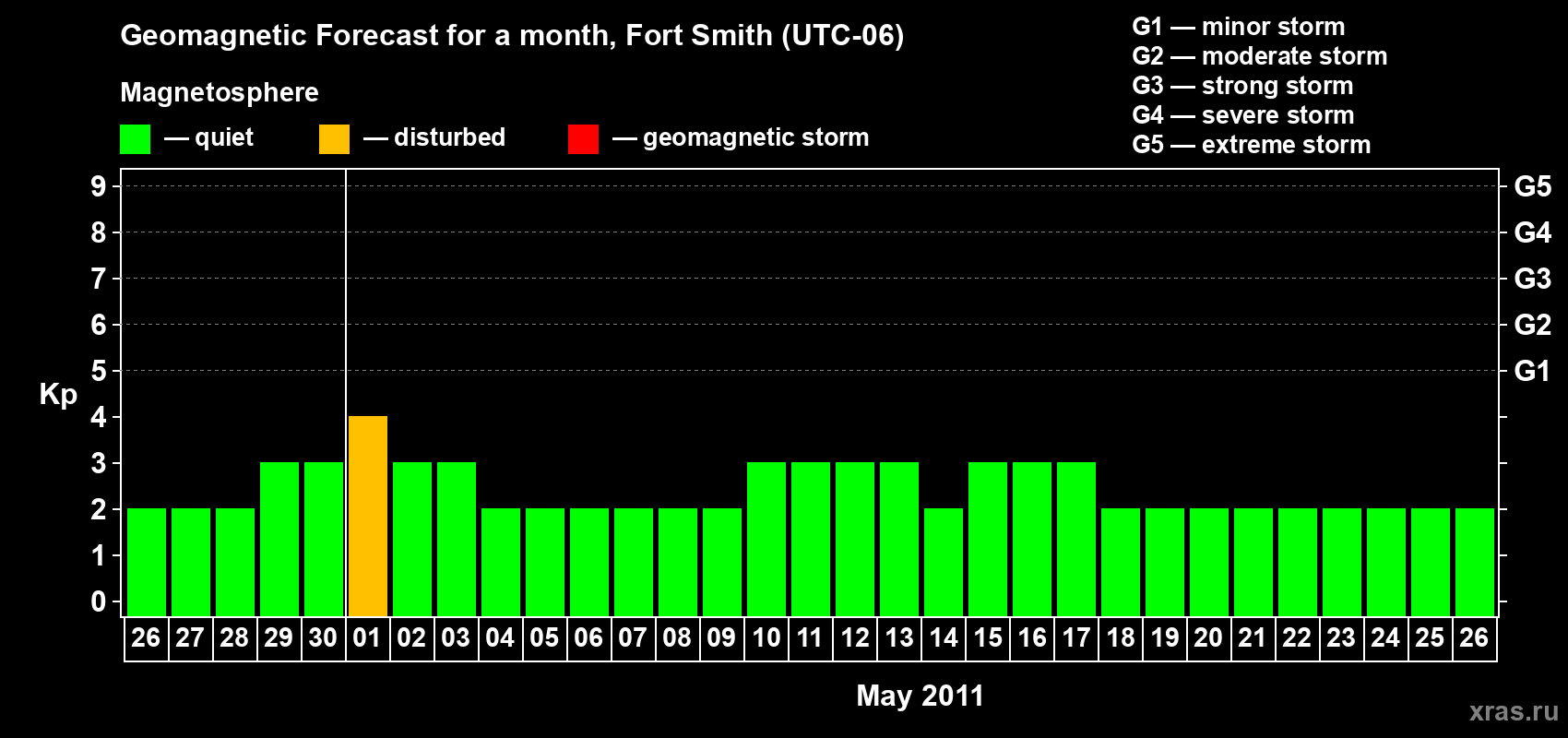Viewport: 1568px width, 738px height.
Task: Click the 'geomagnetic storm' legend text
Action: pyautogui.click(x=756, y=138)
